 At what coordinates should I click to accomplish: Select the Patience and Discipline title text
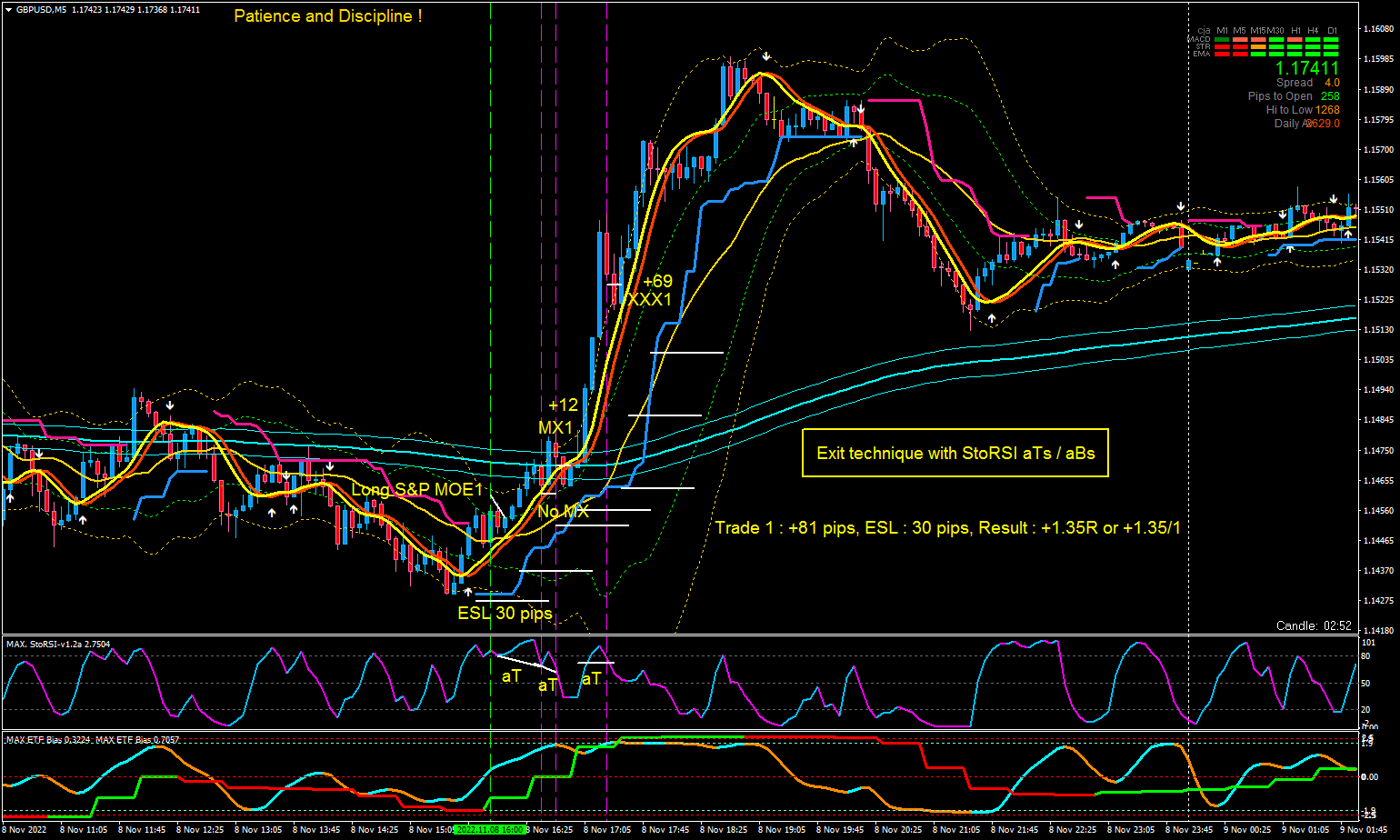tap(327, 16)
